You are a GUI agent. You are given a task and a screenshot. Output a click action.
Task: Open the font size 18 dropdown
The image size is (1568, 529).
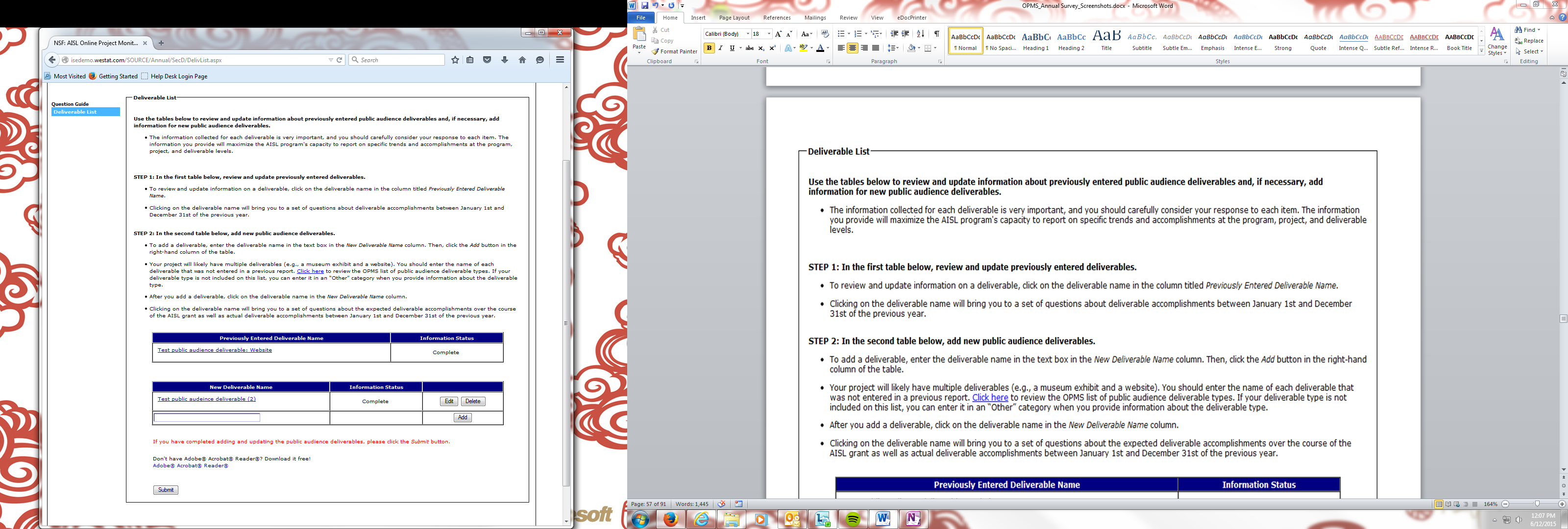point(769,34)
